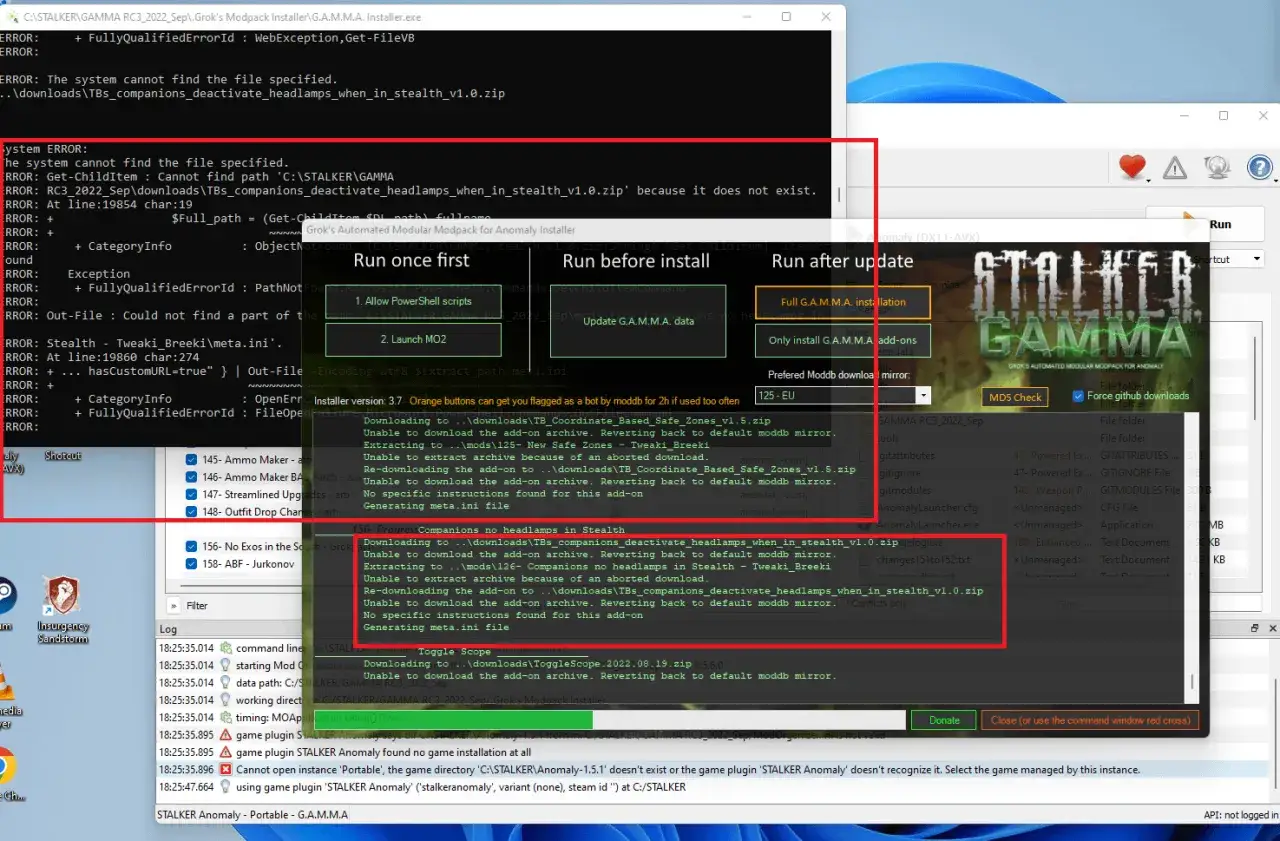Open the blue Help question mark icon
This screenshot has width=1280, height=841.
[x=1259, y=167]
